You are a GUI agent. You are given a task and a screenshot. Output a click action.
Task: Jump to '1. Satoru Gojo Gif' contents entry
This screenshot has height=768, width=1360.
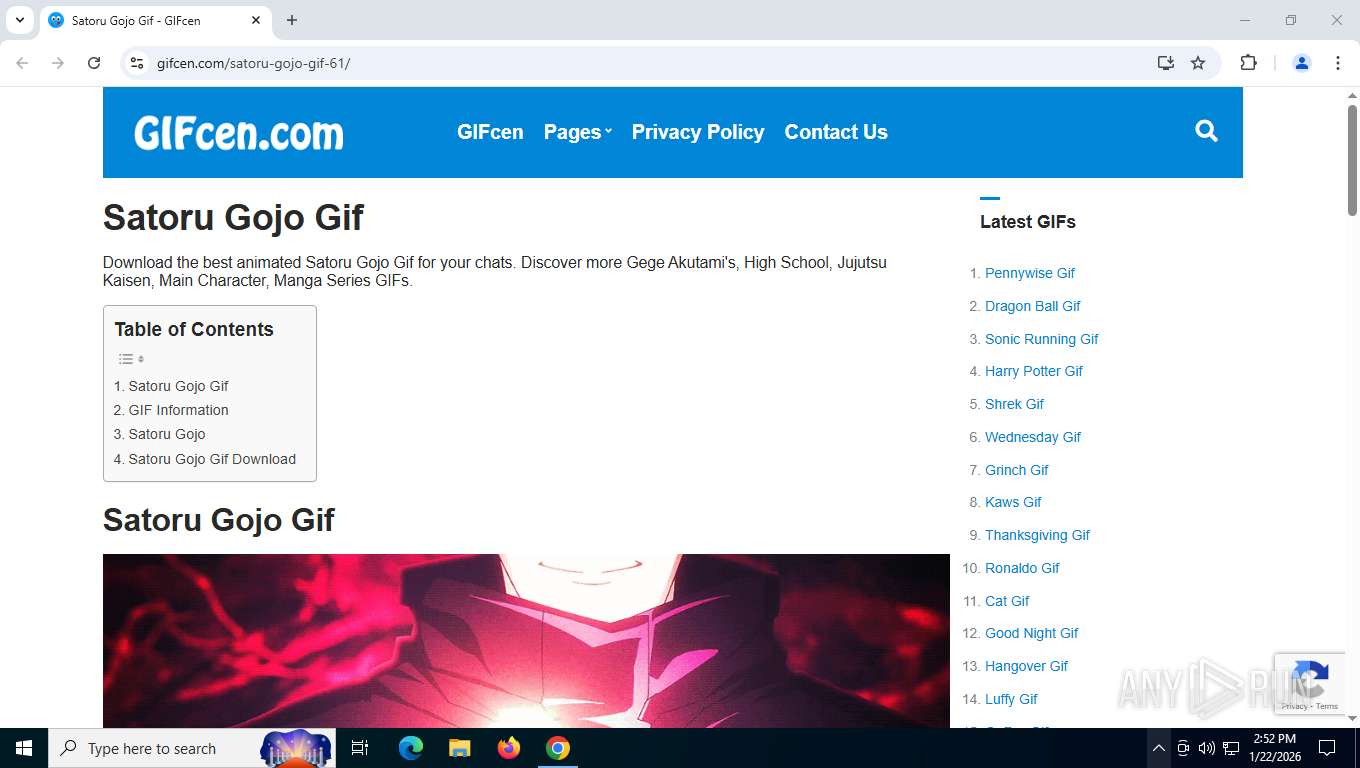click(x=171, y=386)
